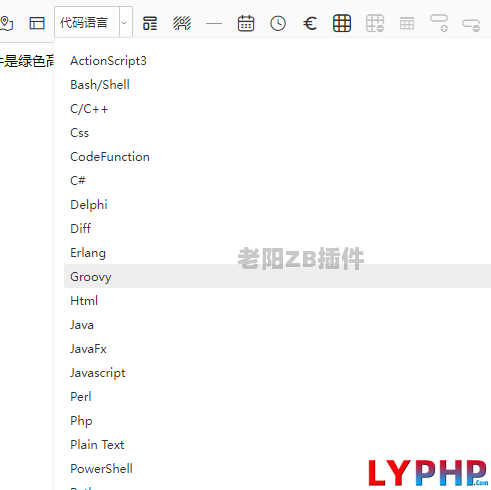Click the map location icon
The height and width of the screenshot is (490, 491).
[6, 23]
